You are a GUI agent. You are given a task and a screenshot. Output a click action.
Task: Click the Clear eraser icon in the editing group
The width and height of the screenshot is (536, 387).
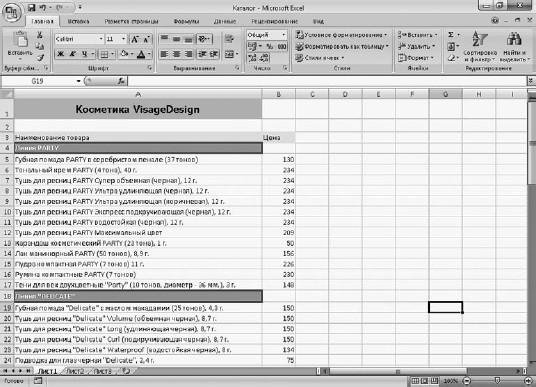[451, 58]
